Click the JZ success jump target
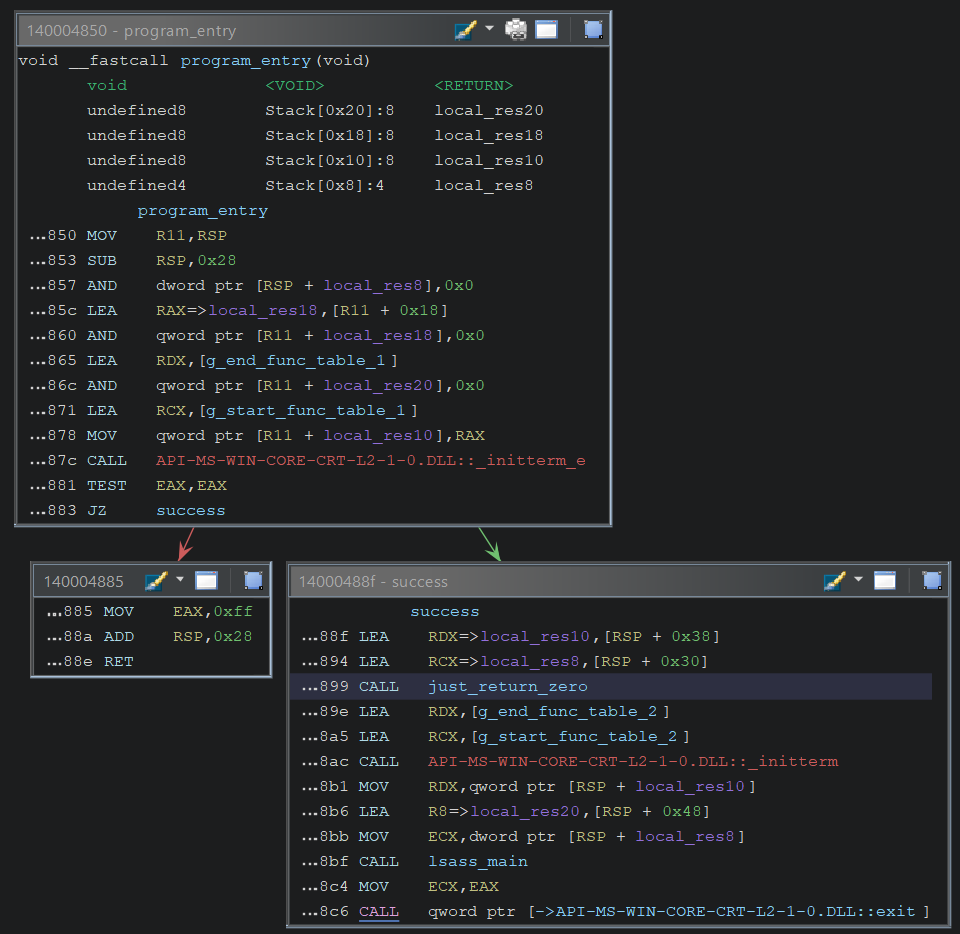960x934 pixels. [190, 510]
